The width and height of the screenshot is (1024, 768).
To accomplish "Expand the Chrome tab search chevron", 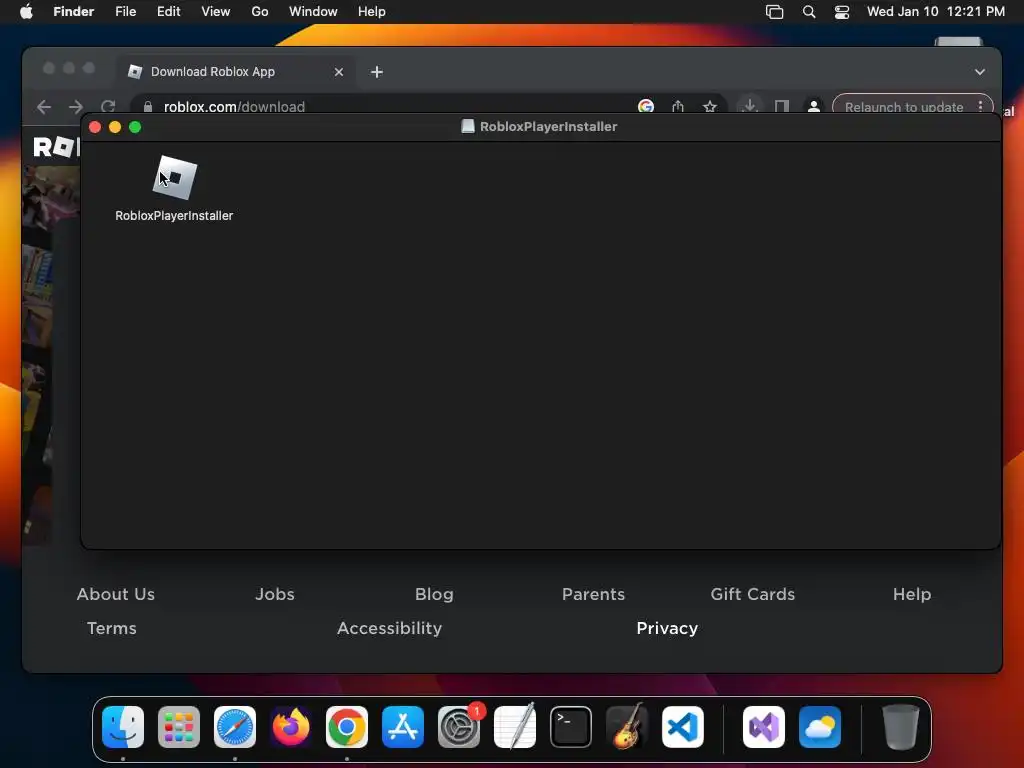I will point(980,72).
